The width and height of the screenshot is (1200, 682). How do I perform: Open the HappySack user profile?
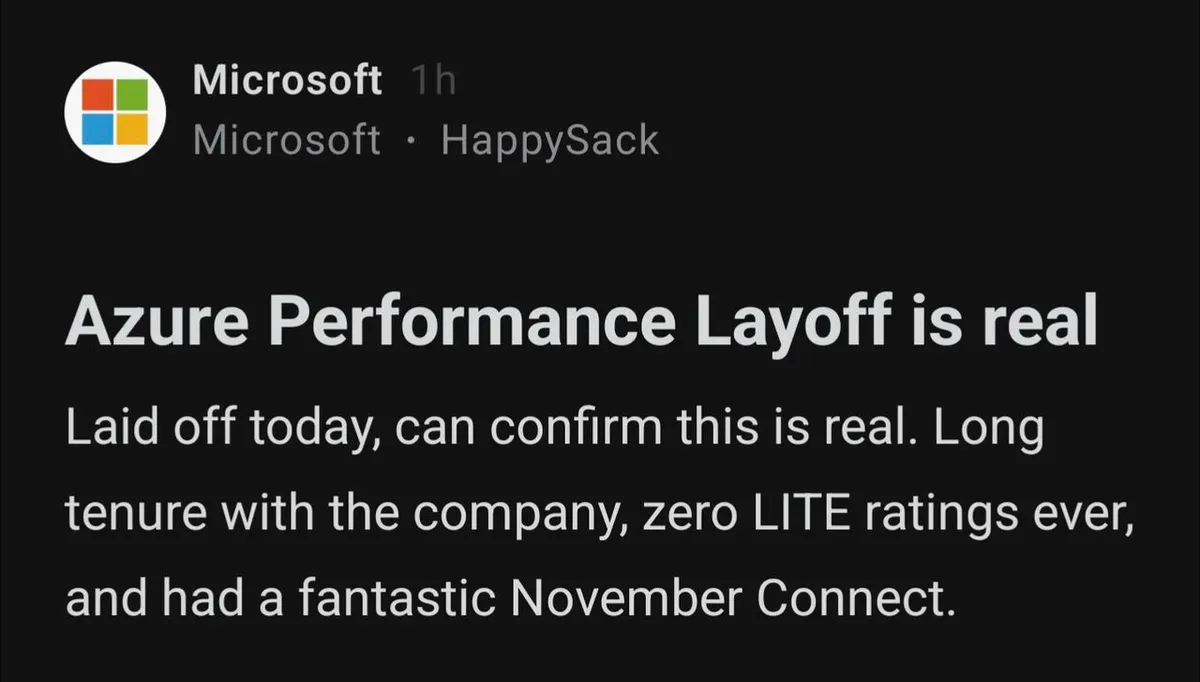coord(550,140)
